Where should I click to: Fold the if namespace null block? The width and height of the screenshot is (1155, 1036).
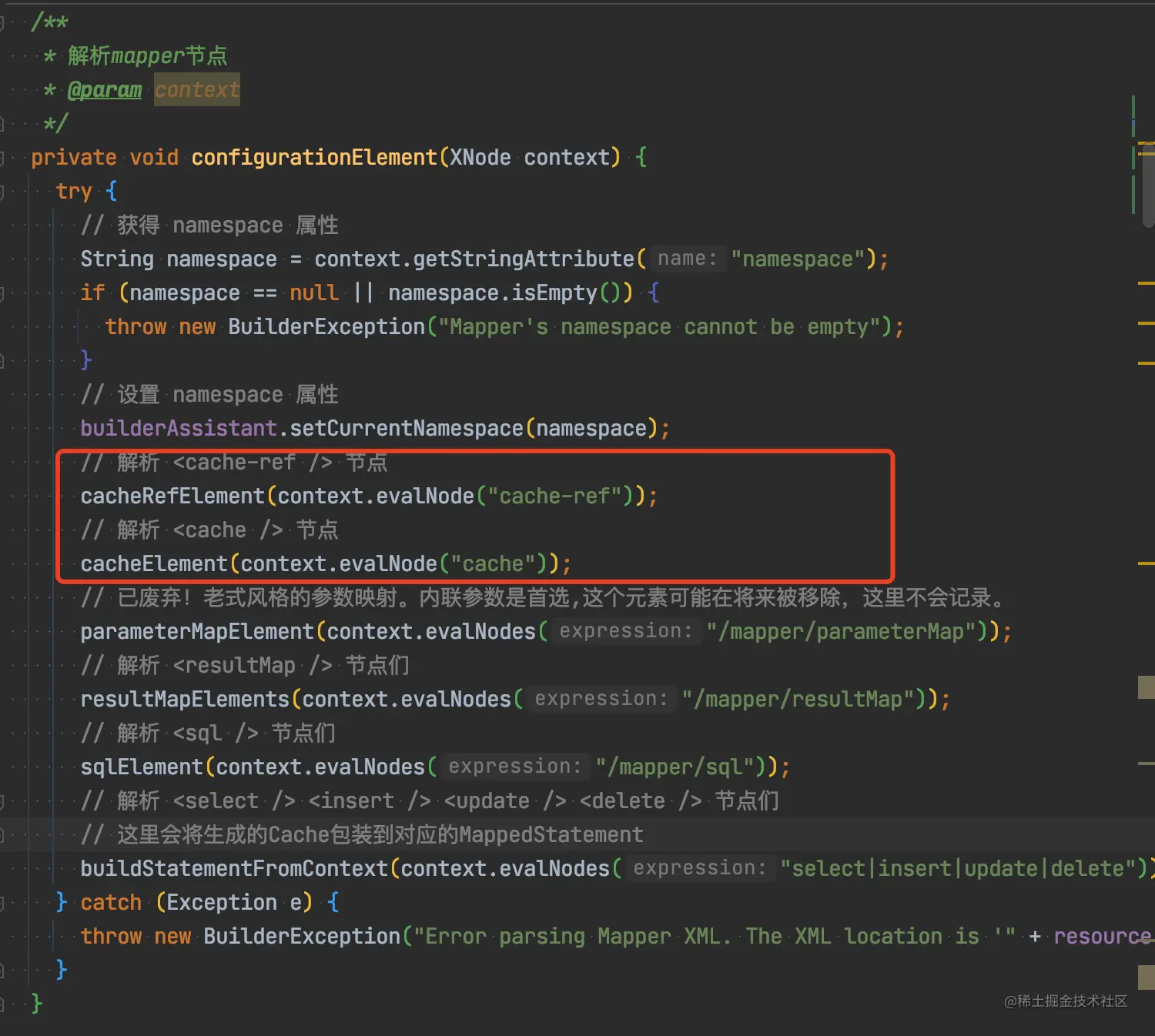coord(2,293)
